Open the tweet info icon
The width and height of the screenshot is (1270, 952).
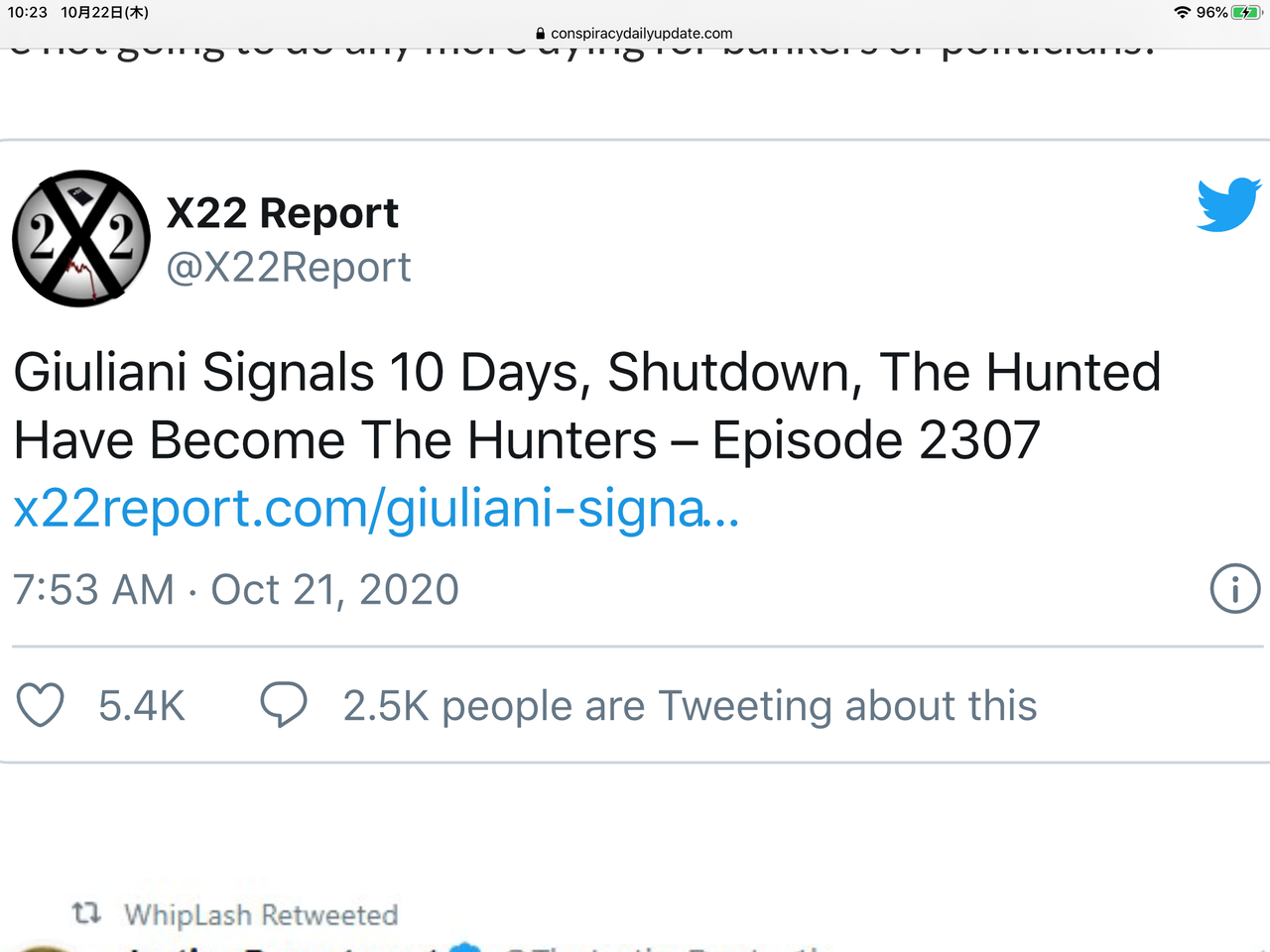[1234, 589]
